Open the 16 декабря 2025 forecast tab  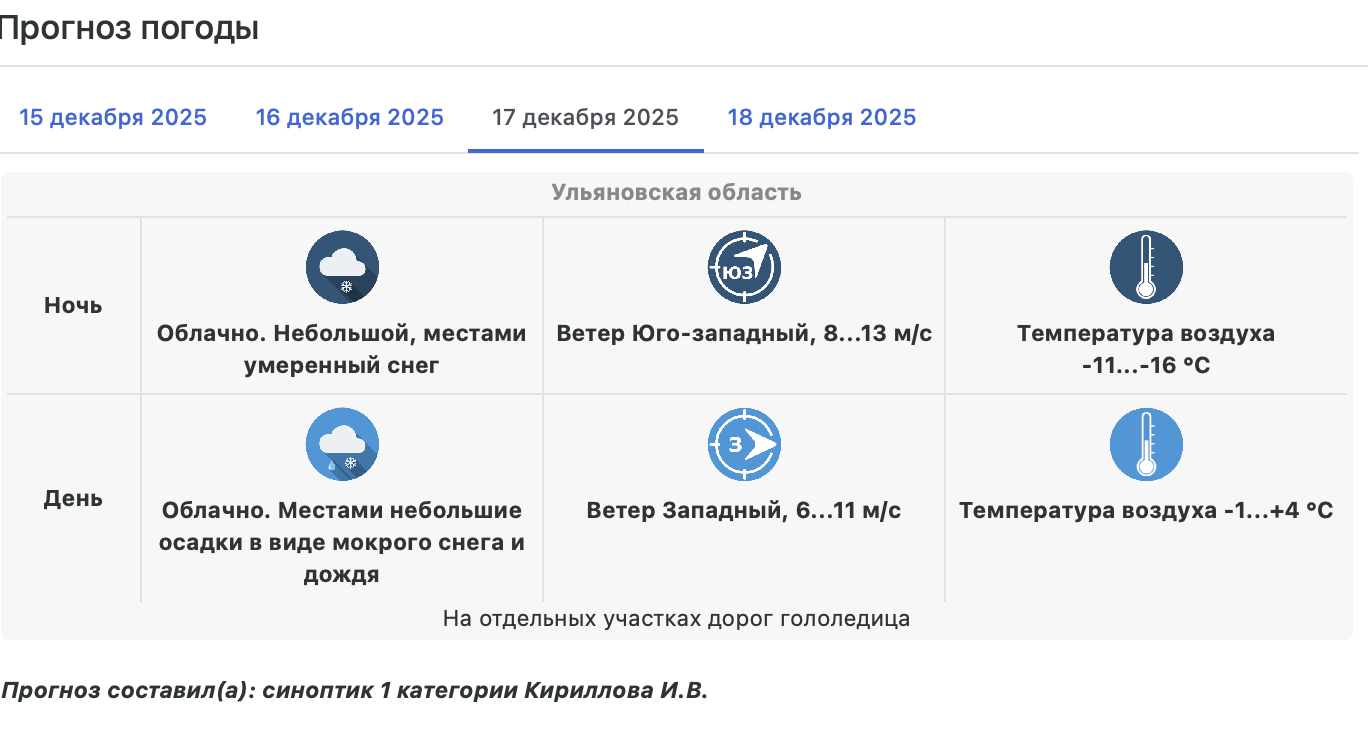[349, 118]
